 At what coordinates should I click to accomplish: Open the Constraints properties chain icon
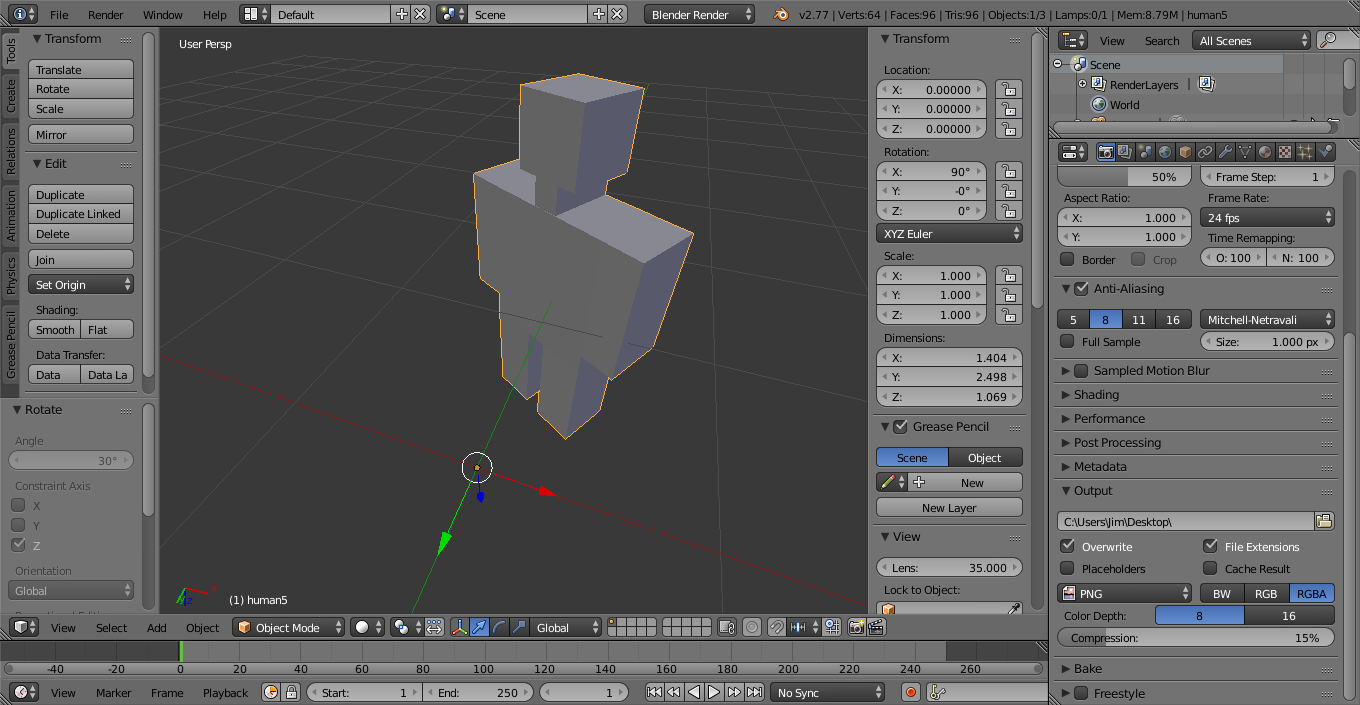(x=1205, y=152)
